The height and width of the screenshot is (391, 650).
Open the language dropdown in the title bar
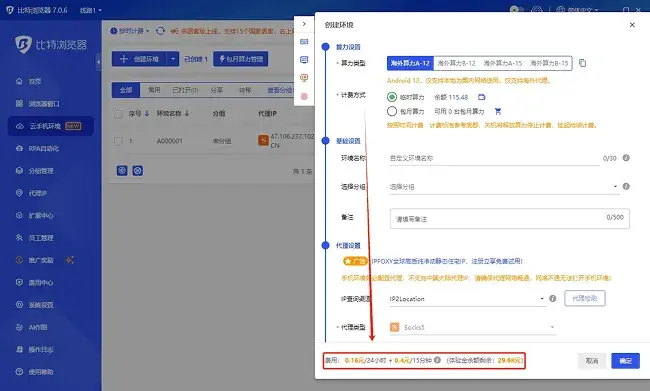point(577,10)
